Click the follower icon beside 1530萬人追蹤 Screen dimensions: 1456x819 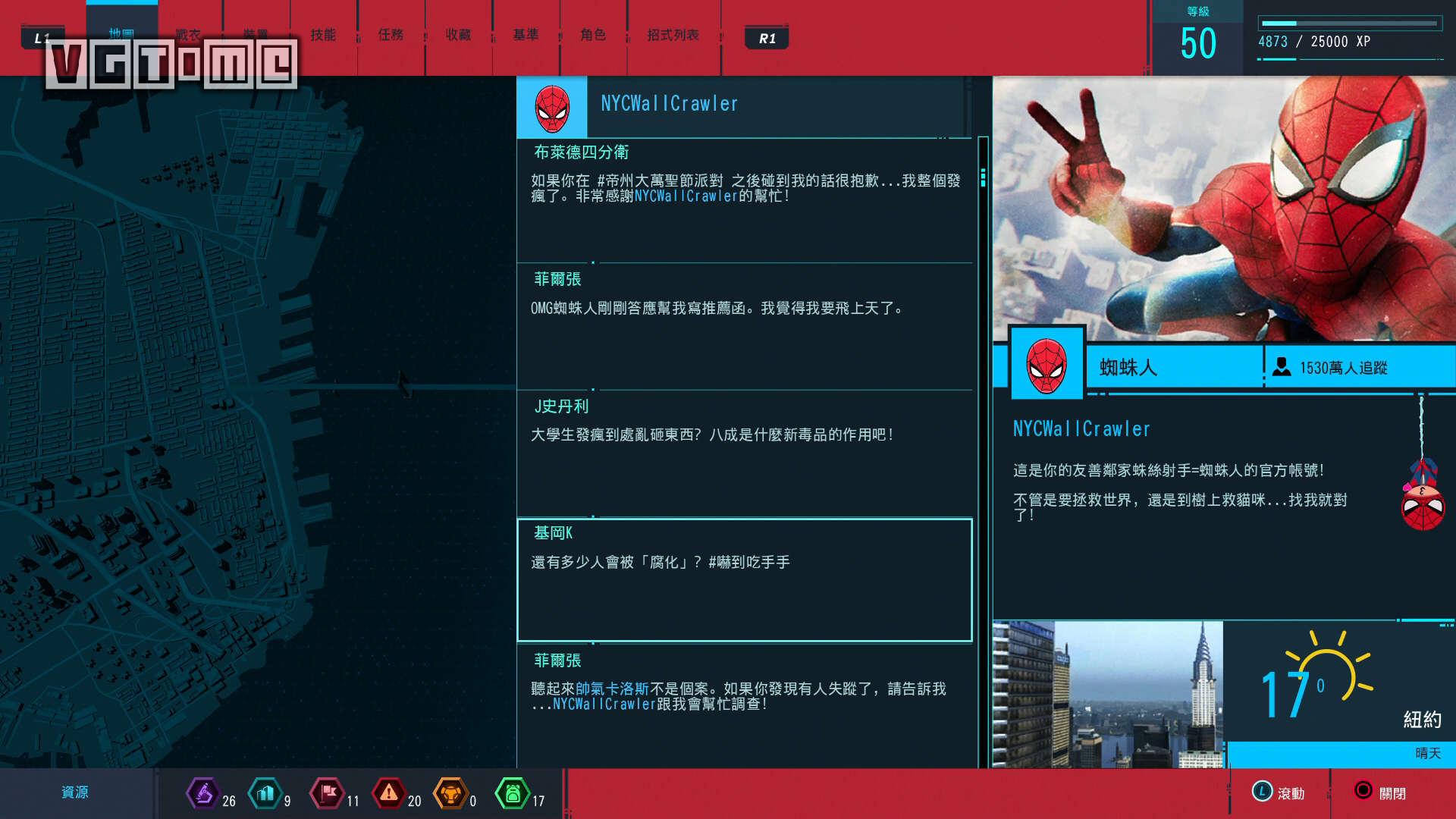1282,368
